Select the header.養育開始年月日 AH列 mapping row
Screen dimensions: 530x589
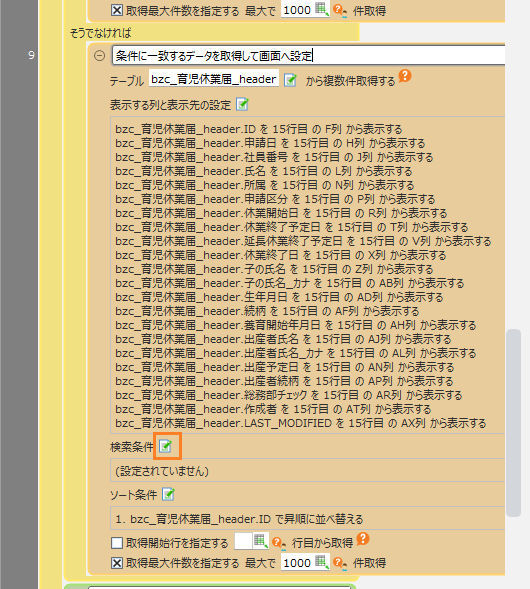pos(296,325)
